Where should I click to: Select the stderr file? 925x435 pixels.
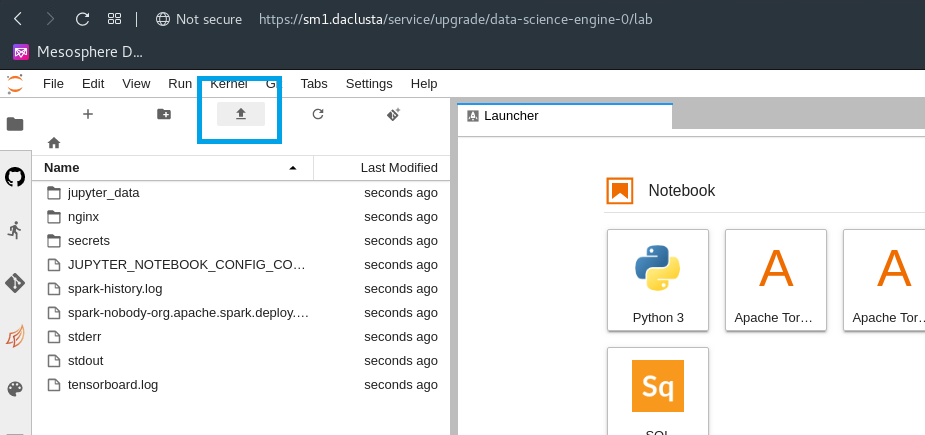click(x=241, y=337)
